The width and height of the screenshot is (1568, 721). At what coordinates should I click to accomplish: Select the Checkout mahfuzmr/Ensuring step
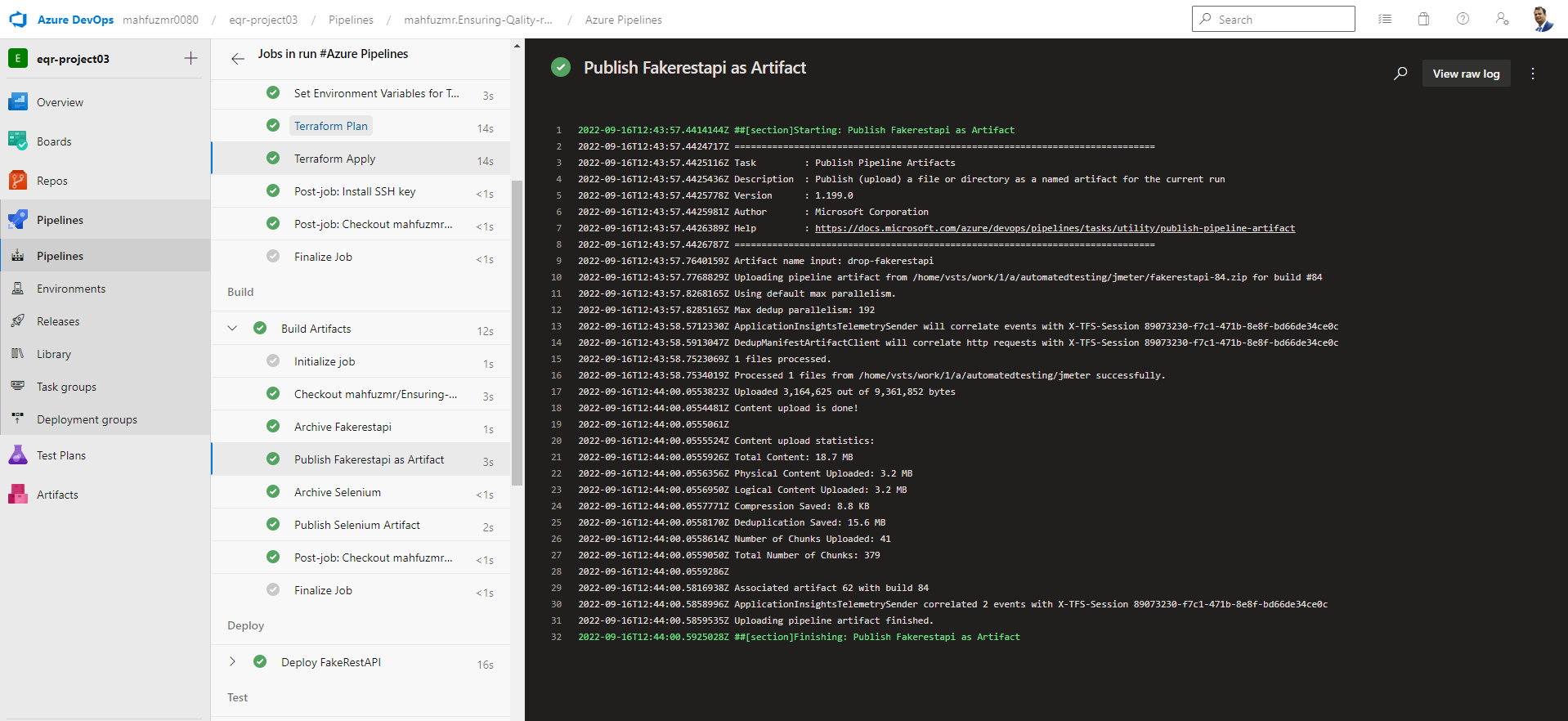click(x=361, y=394)
